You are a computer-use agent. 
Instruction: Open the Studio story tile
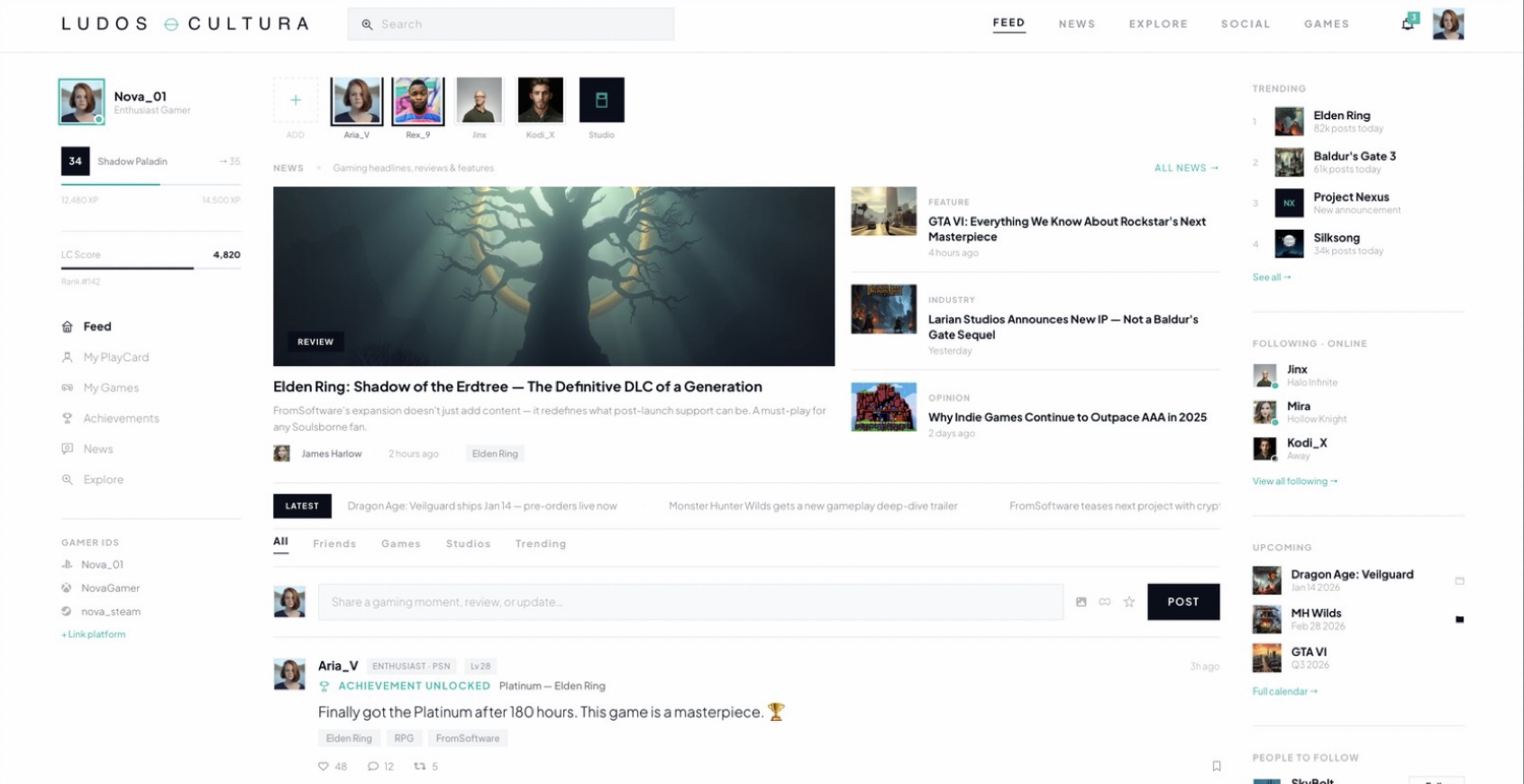601,100
